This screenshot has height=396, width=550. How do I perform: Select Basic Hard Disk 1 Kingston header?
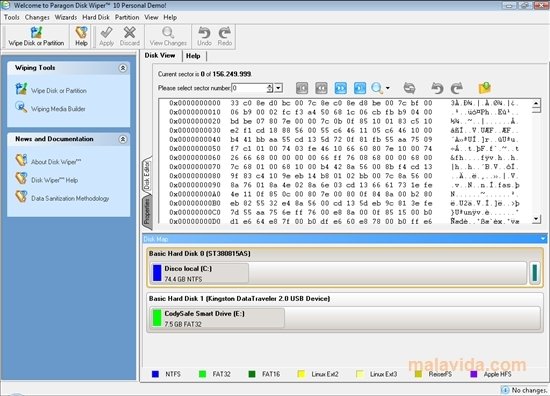click(x=239, y=298)
